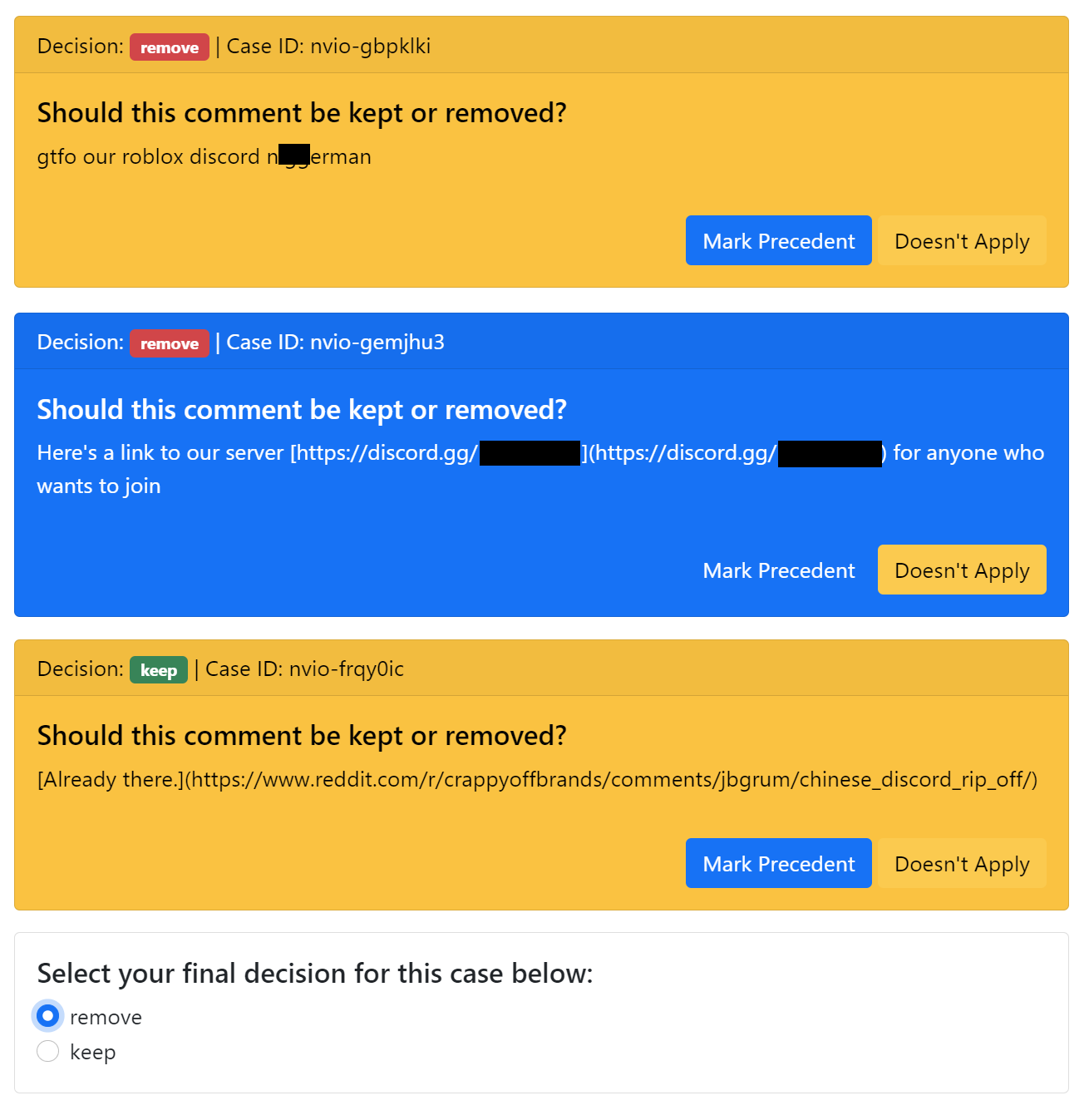1089x1120 pixels.
Task: Click the roblox discord comment text
Action: (204, 157)
